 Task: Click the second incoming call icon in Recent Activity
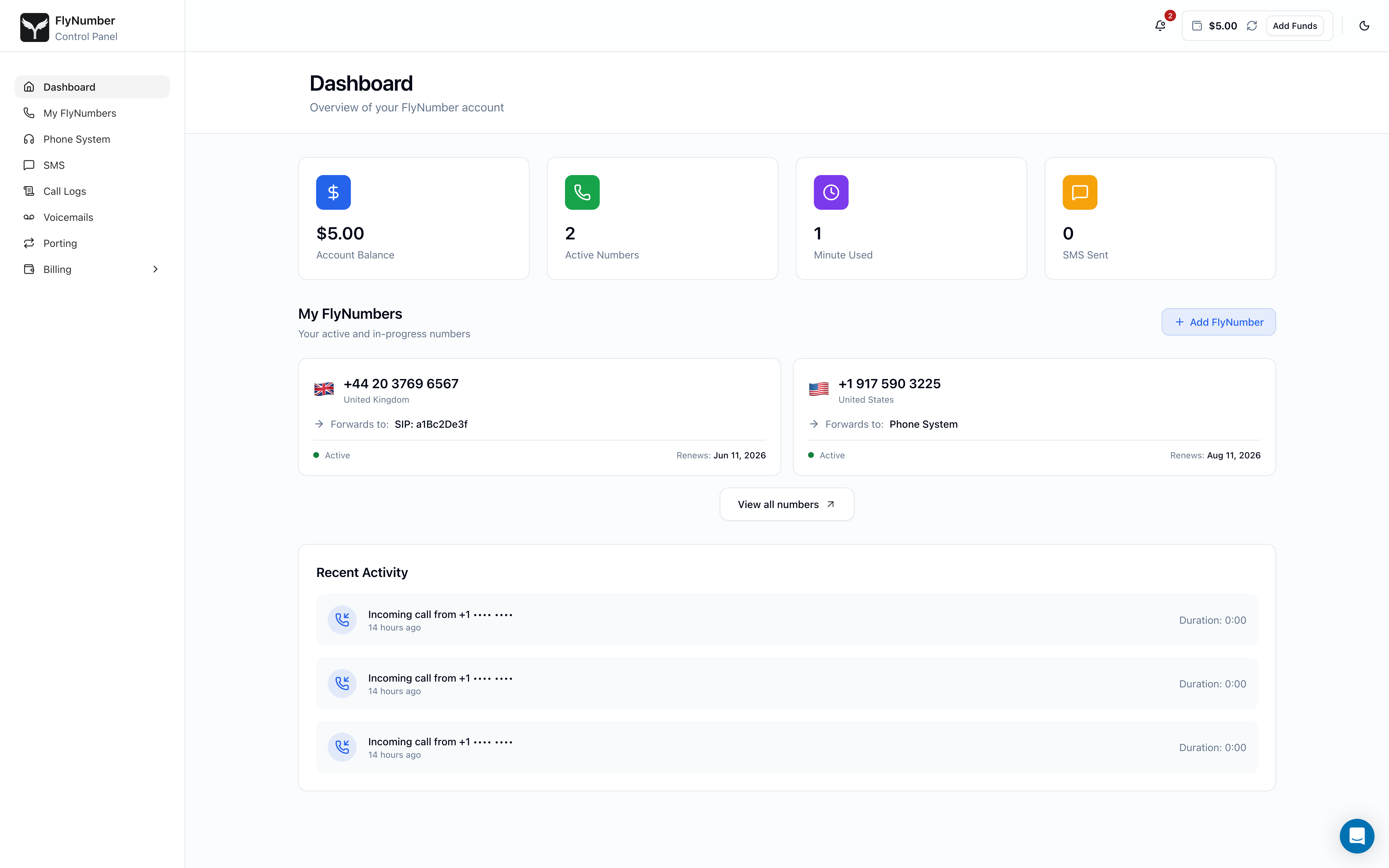(x=342, y=684)
